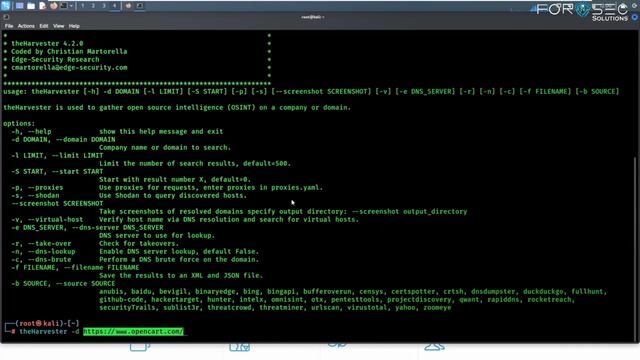This screenshot has height=360, width=640.
Task: Click the OSINT description sentence
Action: pyautogui.click(x=177, y=108)
